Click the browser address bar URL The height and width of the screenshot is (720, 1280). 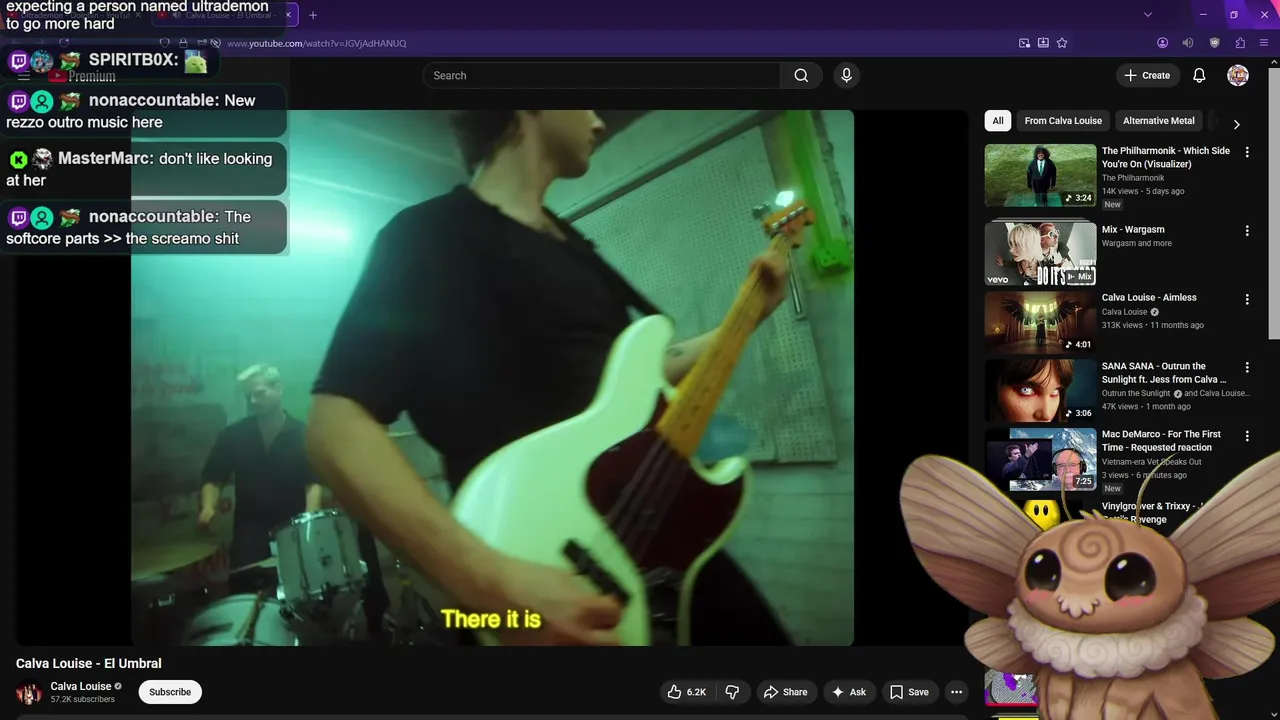tap(317, 43)
